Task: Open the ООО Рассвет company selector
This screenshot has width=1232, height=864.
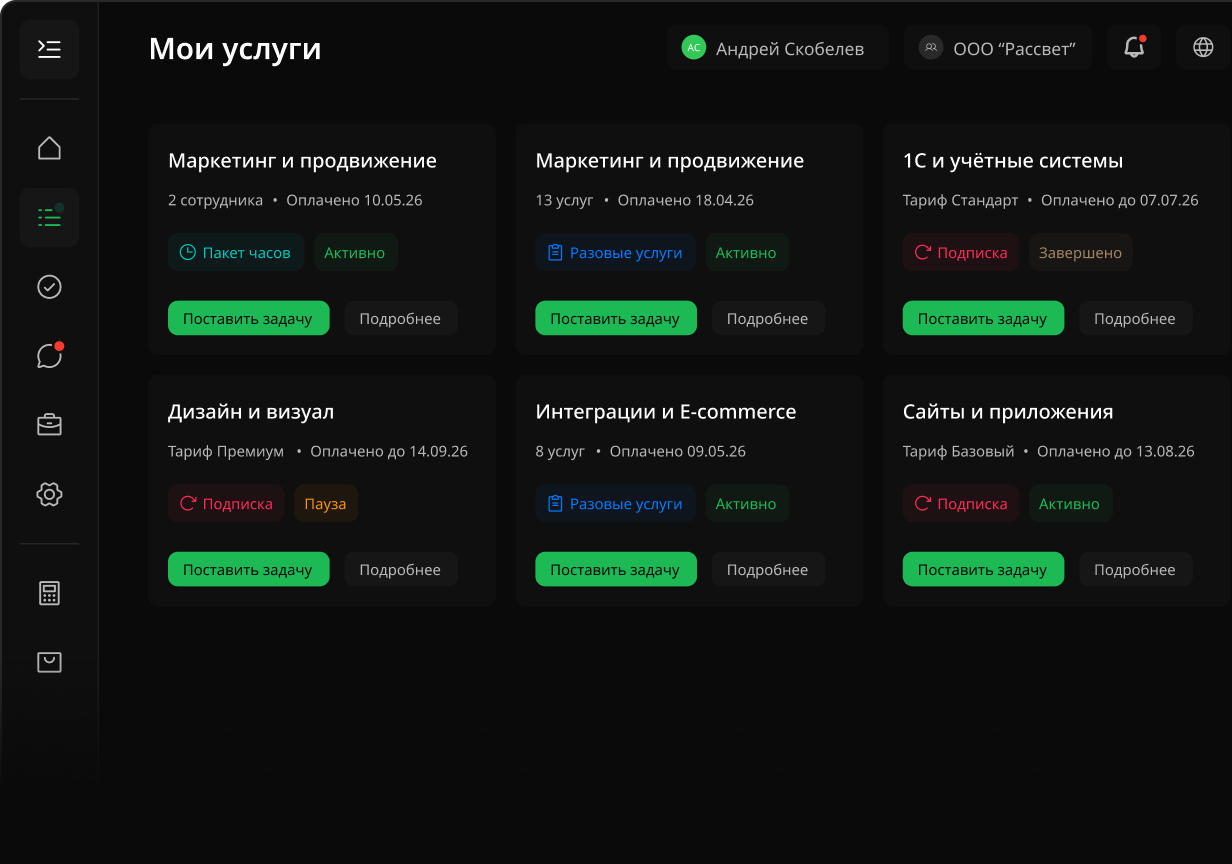Action: click(997, 47)
